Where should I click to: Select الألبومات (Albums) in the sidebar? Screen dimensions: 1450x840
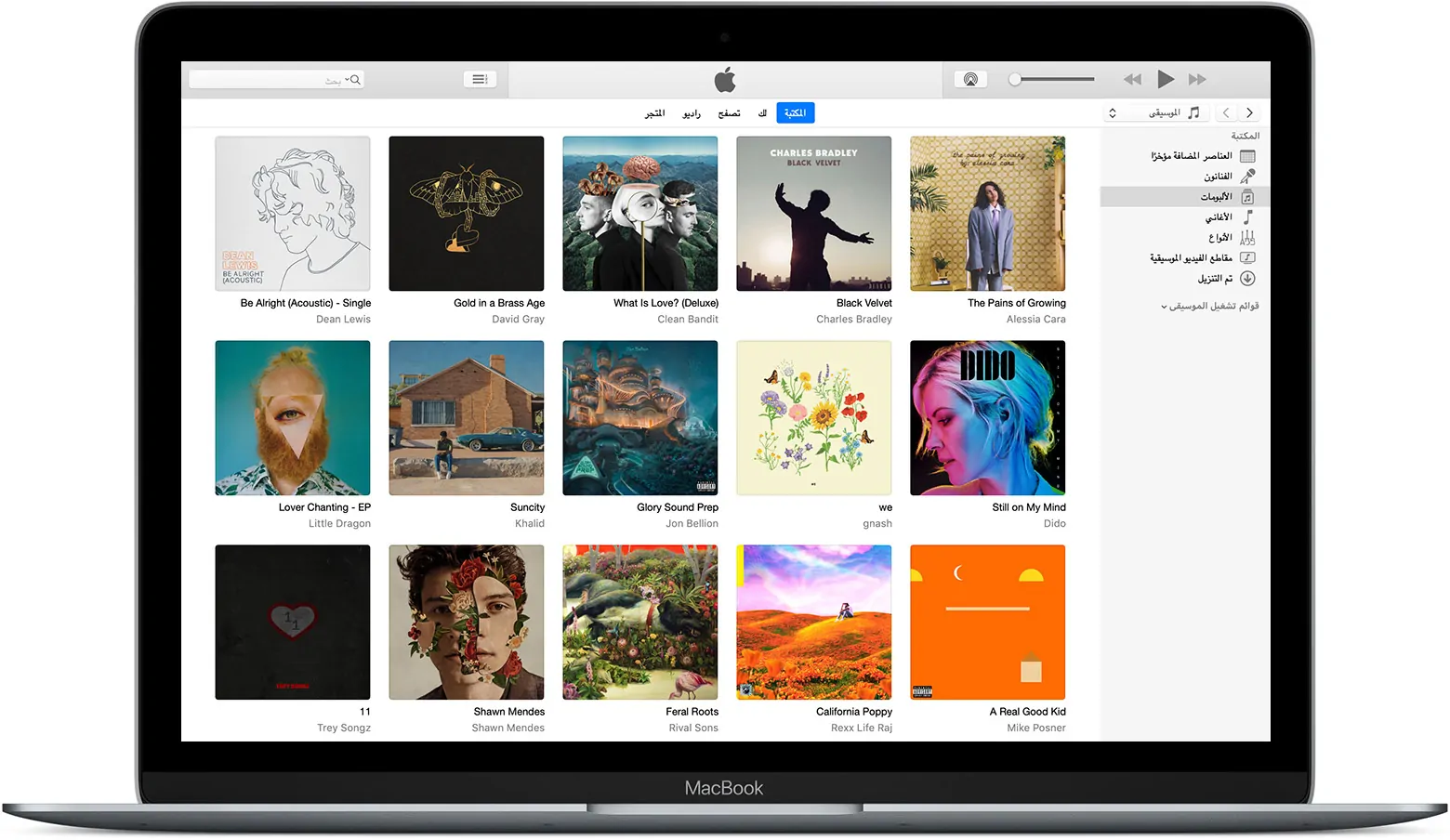click(1185, 197)
